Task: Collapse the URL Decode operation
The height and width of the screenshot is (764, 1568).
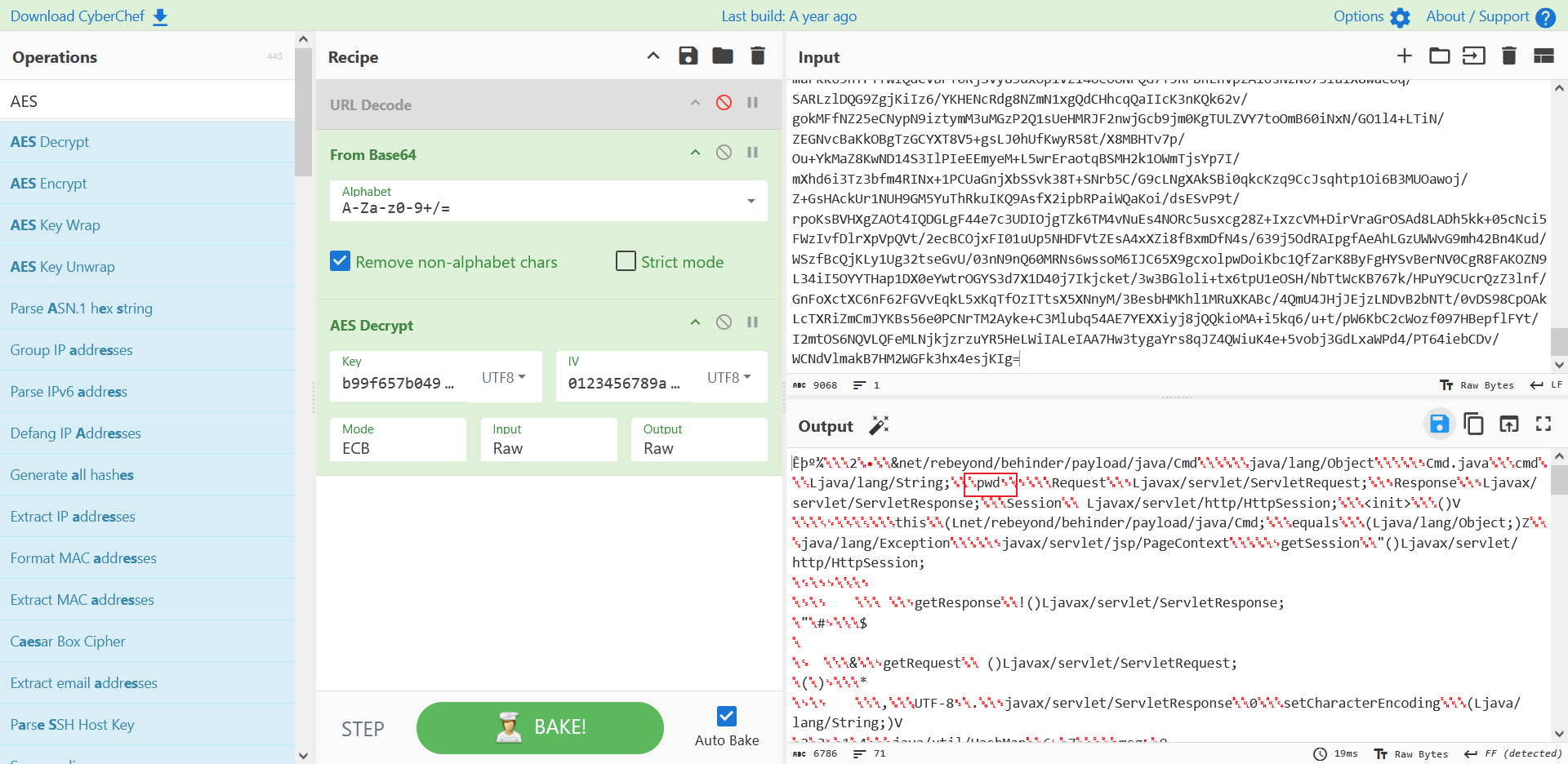Action: [x=696, y=103]
